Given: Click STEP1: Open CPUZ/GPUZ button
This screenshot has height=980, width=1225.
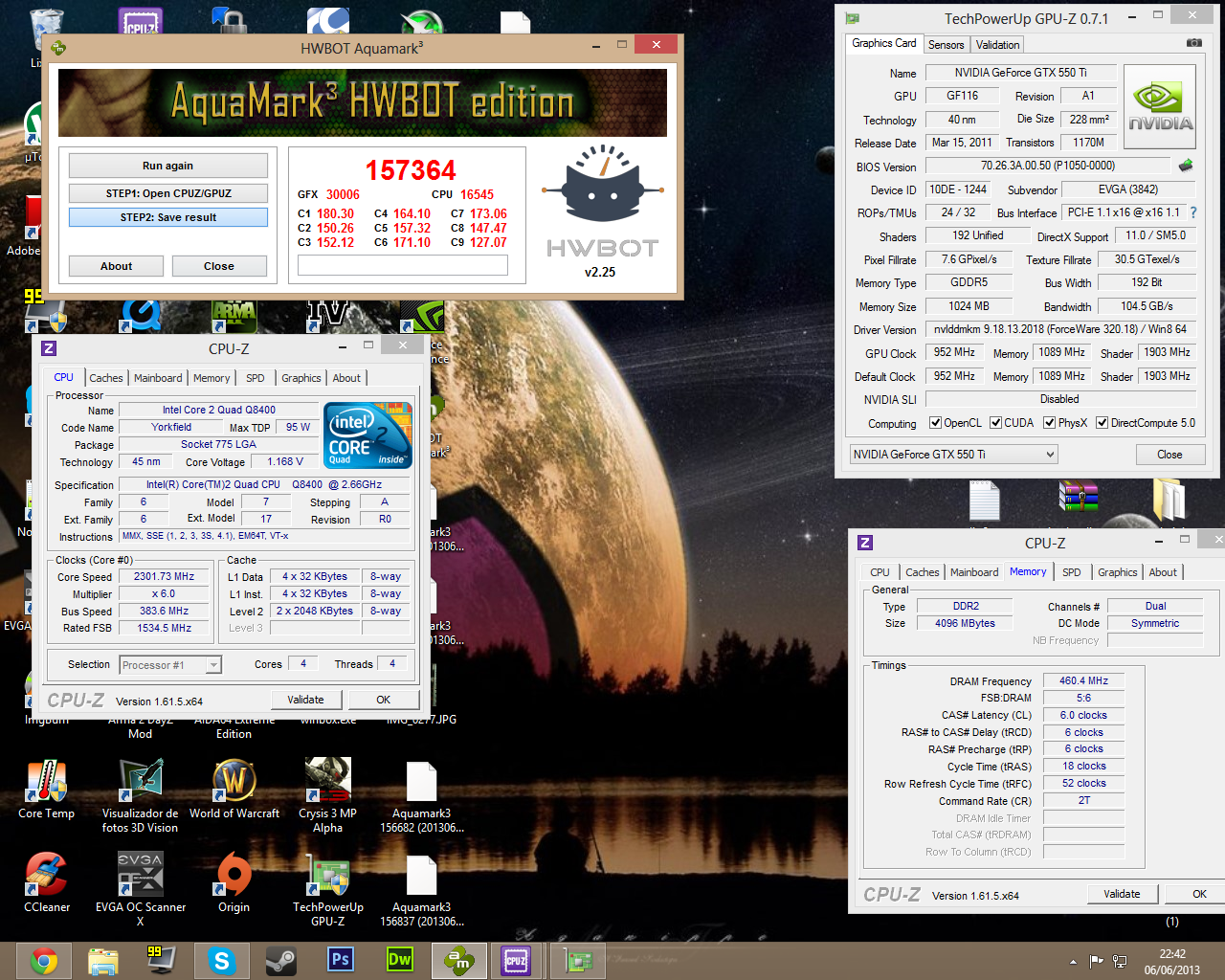Looking at the screenshot, I should [167, 193].
